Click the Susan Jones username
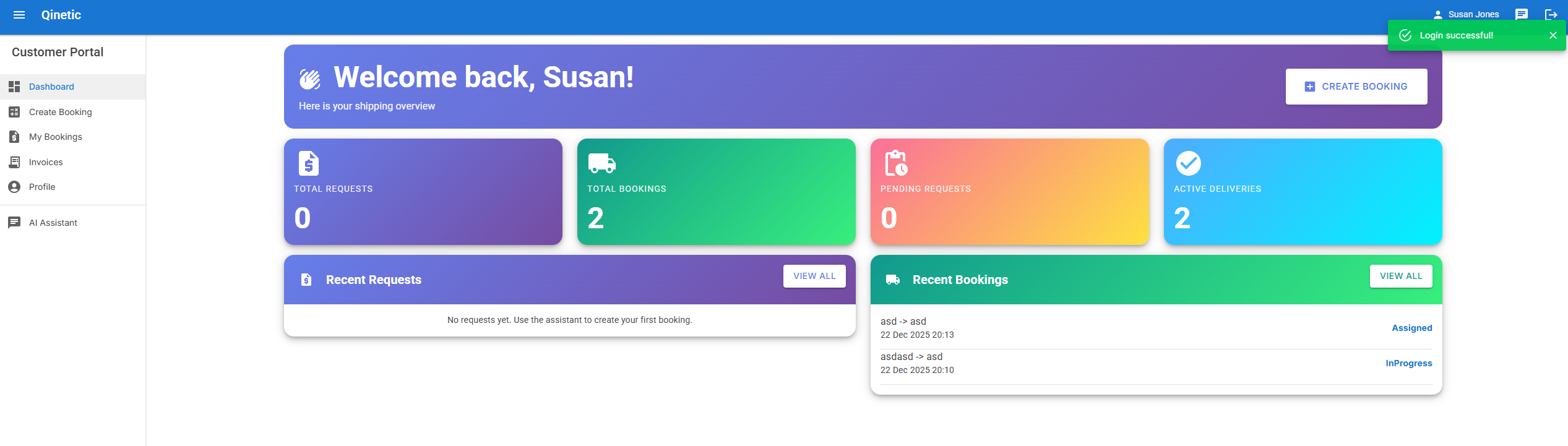Viewport: 1568px width, 446px height. (1473, 14)
